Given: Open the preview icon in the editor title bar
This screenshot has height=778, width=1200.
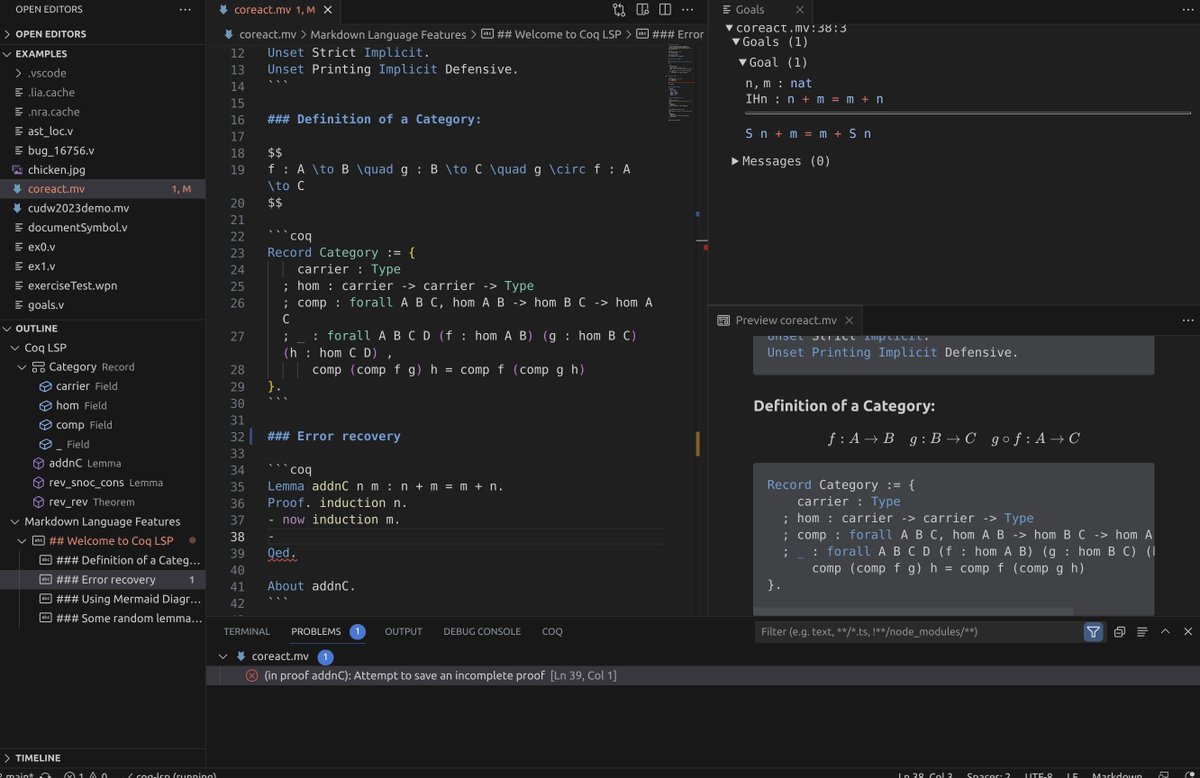Looking at the screenshot, I should click(642, 9).
